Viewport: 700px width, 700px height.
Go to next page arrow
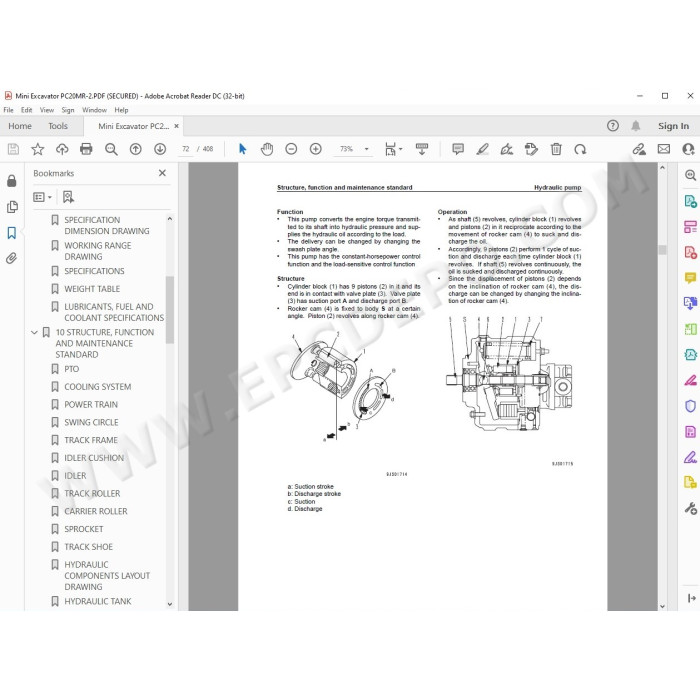[x=160, y=149]
